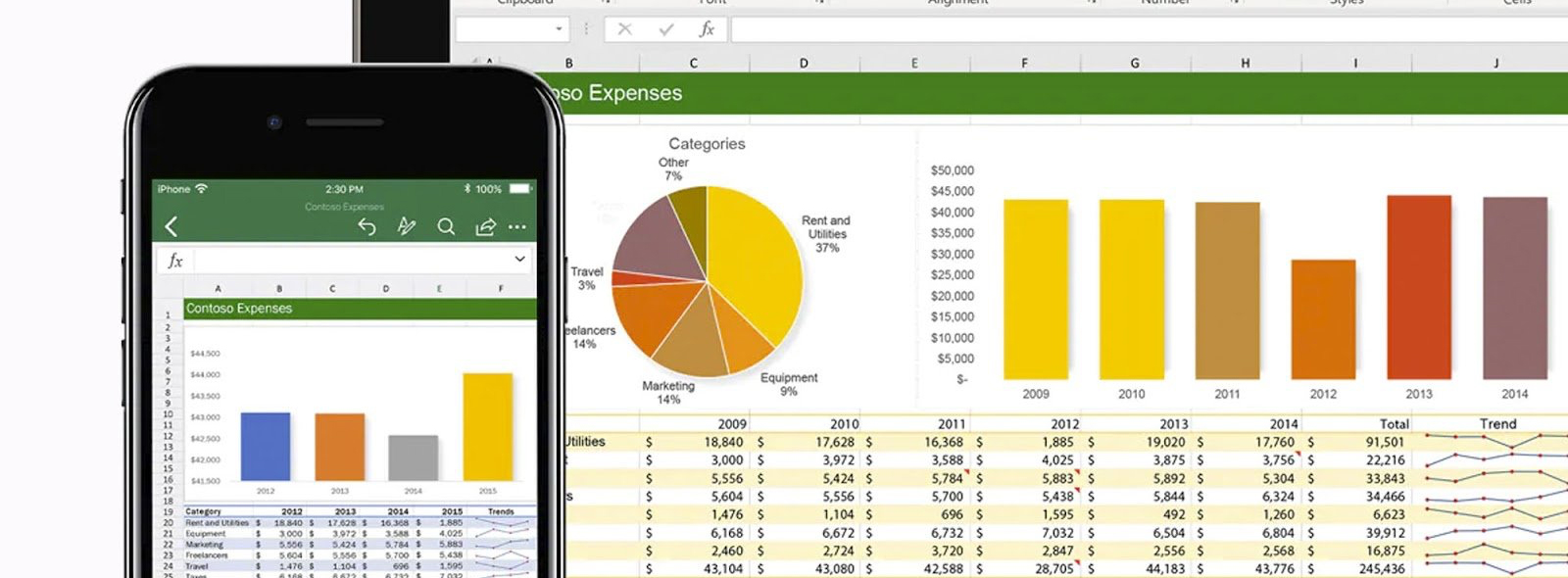Click the cancel X in desktop formula bar
Image resolution: width=1568 pixels, height=578 pixels.
(x=624, y=29)
